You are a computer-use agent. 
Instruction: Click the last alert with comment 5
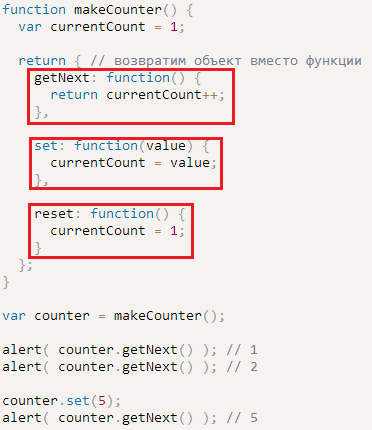pos(130,418)
